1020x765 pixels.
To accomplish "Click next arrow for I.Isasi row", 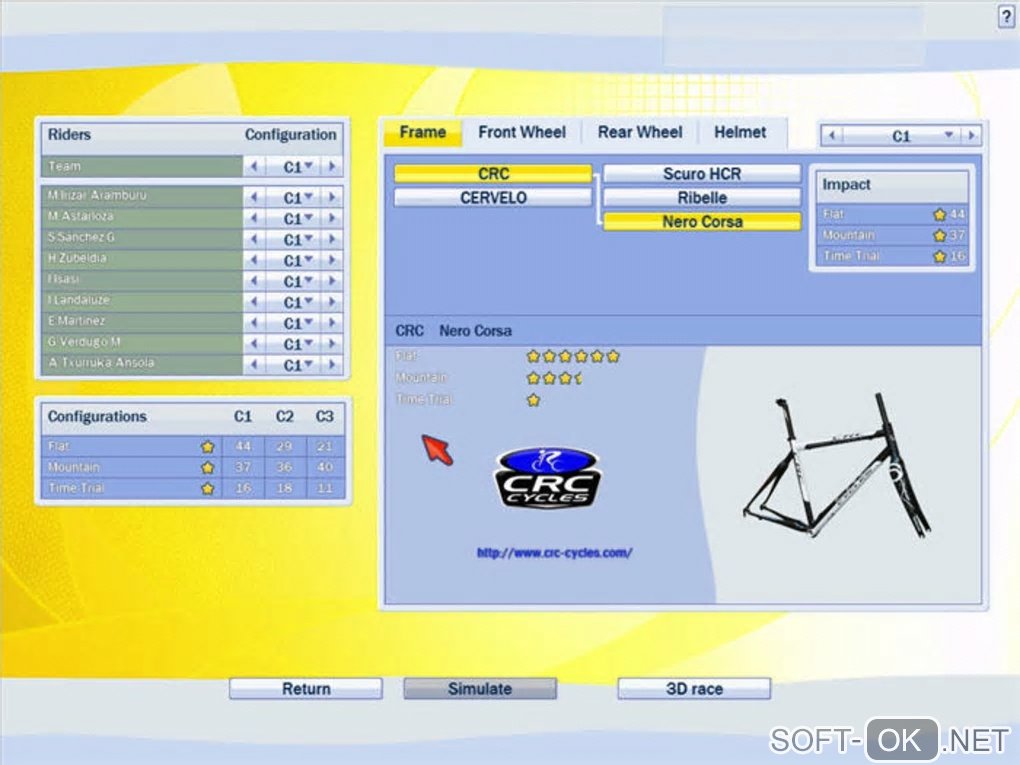I will [332, 280].
